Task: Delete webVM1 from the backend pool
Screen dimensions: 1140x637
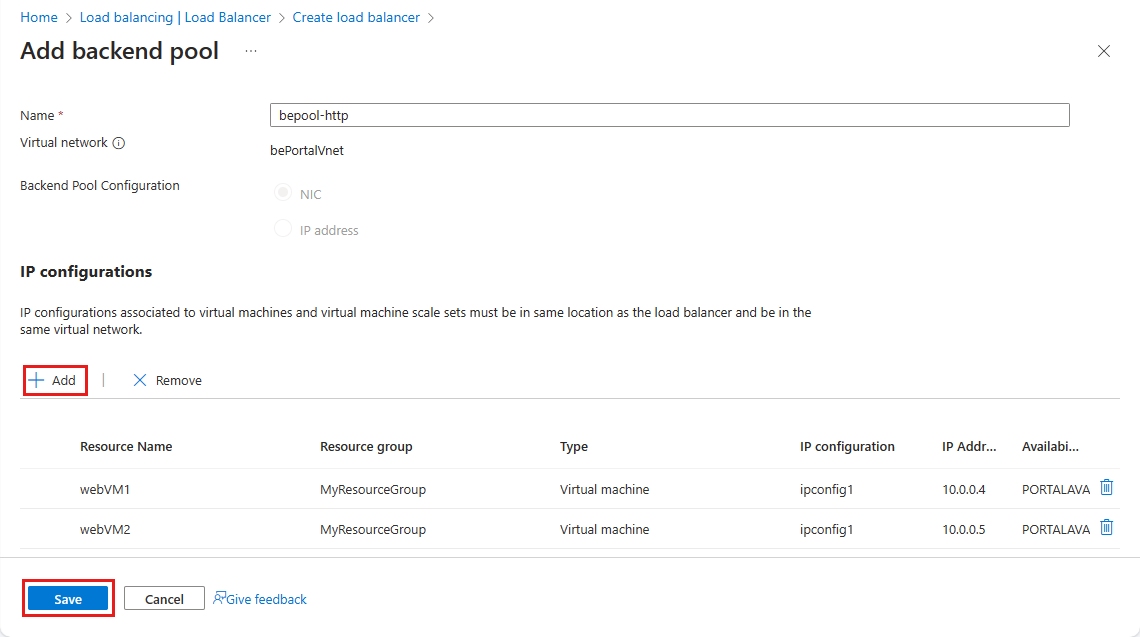Action: click(1106, 488)
